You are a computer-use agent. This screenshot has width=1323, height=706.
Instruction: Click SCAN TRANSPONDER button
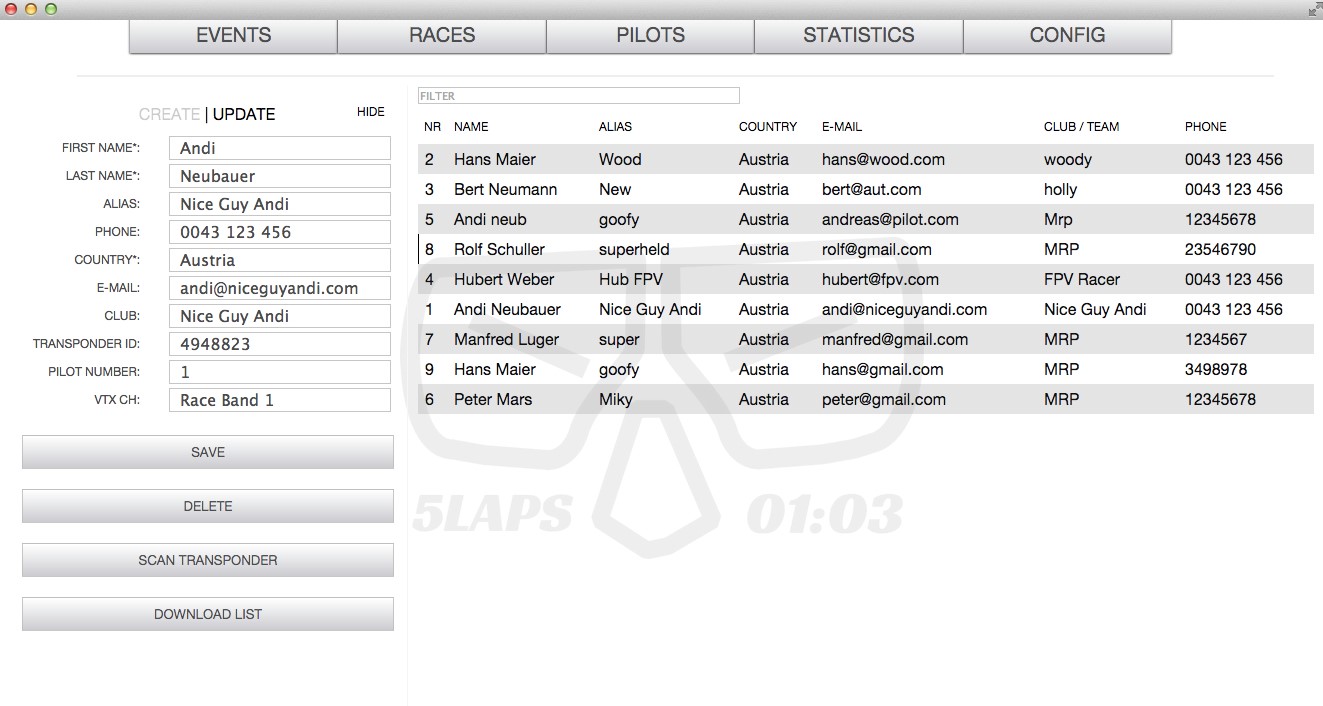[208, 560]
